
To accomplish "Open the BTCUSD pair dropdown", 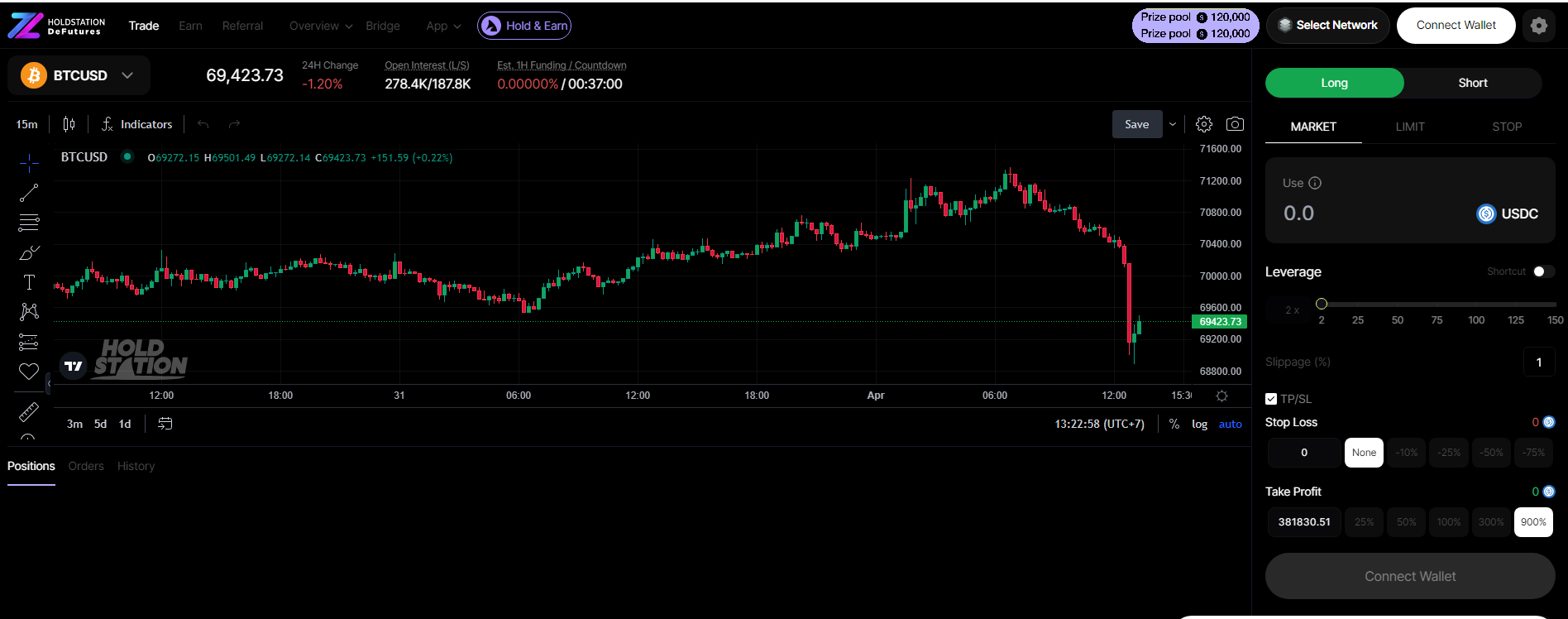I will 79,75.
